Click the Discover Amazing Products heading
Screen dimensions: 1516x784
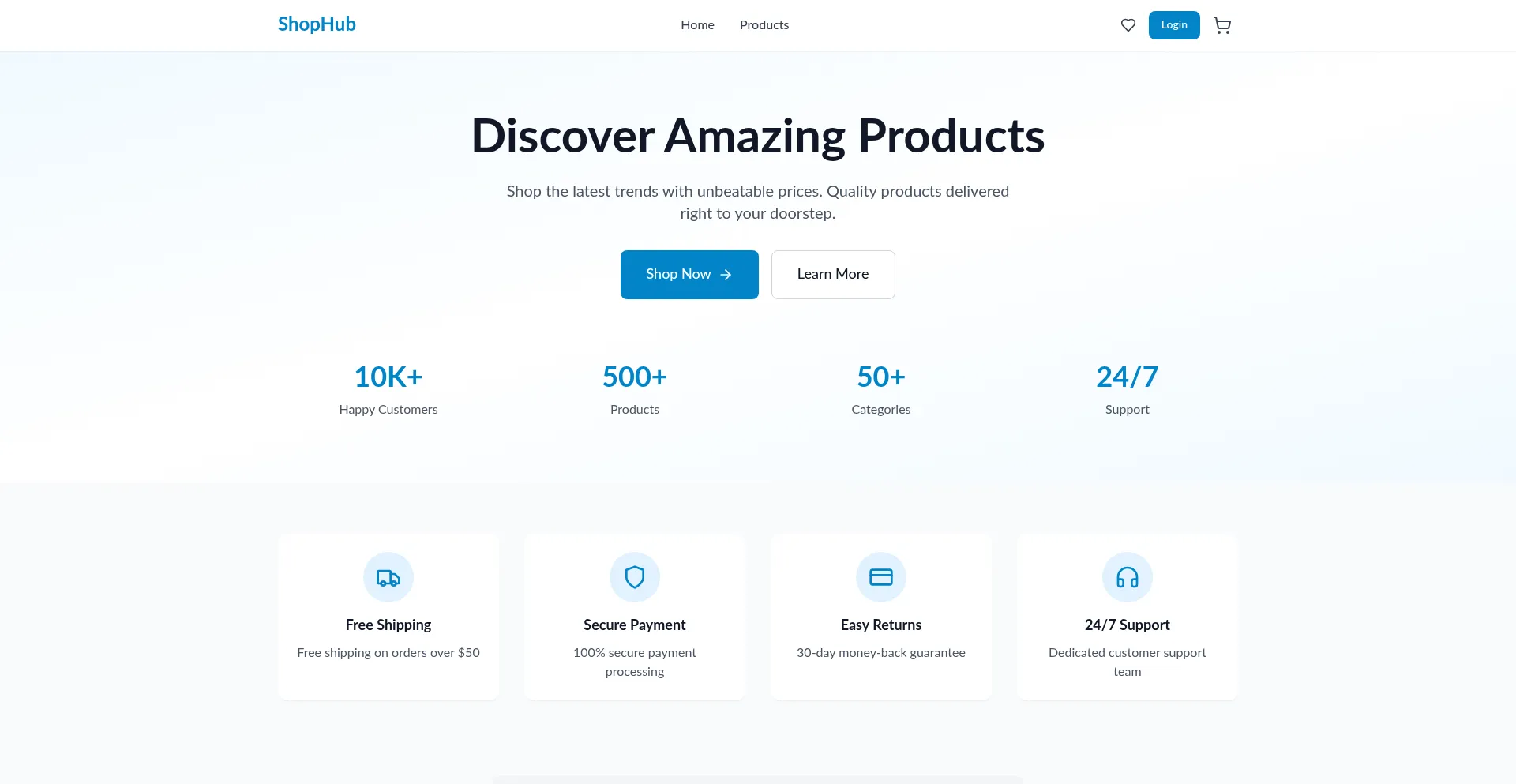(758, 136)
